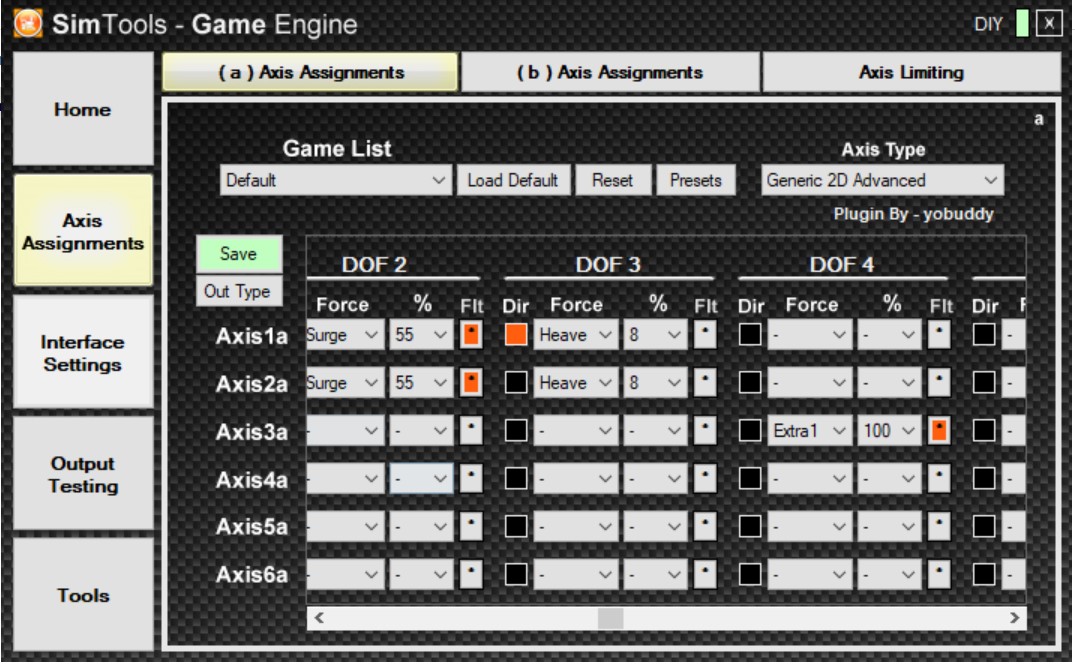
Task: Close the SimTools Game Engine window
Action: point(1049,24)
